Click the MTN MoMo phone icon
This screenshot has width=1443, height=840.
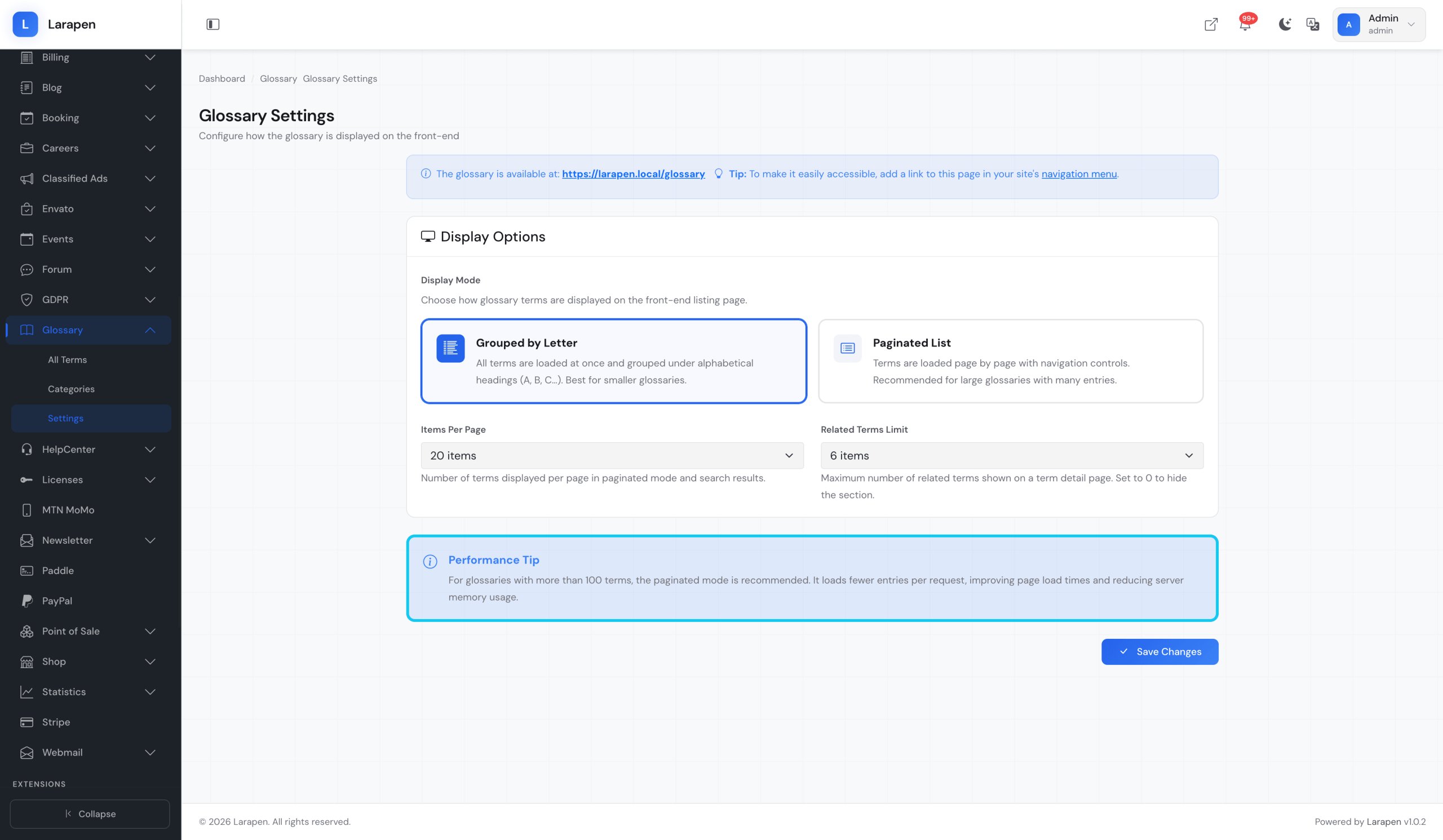26,510
